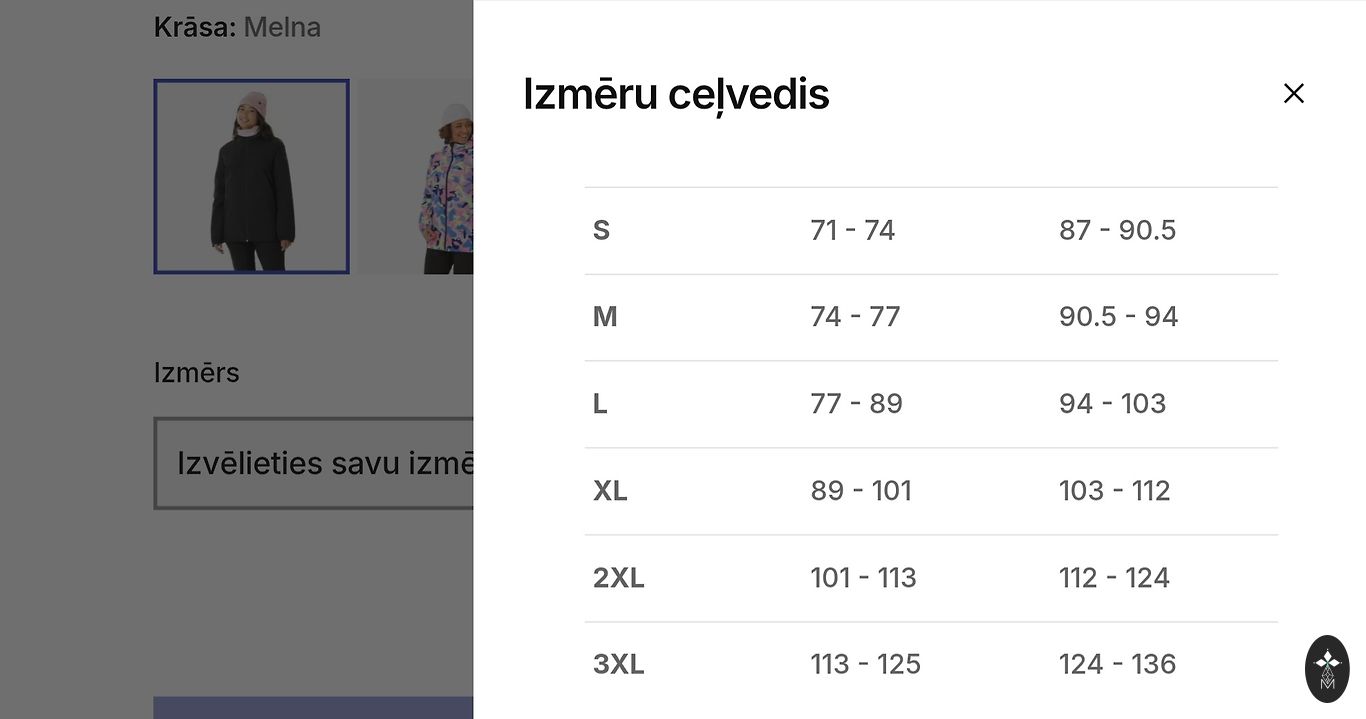Open the floating chat assistant icon
Screen dimensions: 1366x719
click(1327, 668)
